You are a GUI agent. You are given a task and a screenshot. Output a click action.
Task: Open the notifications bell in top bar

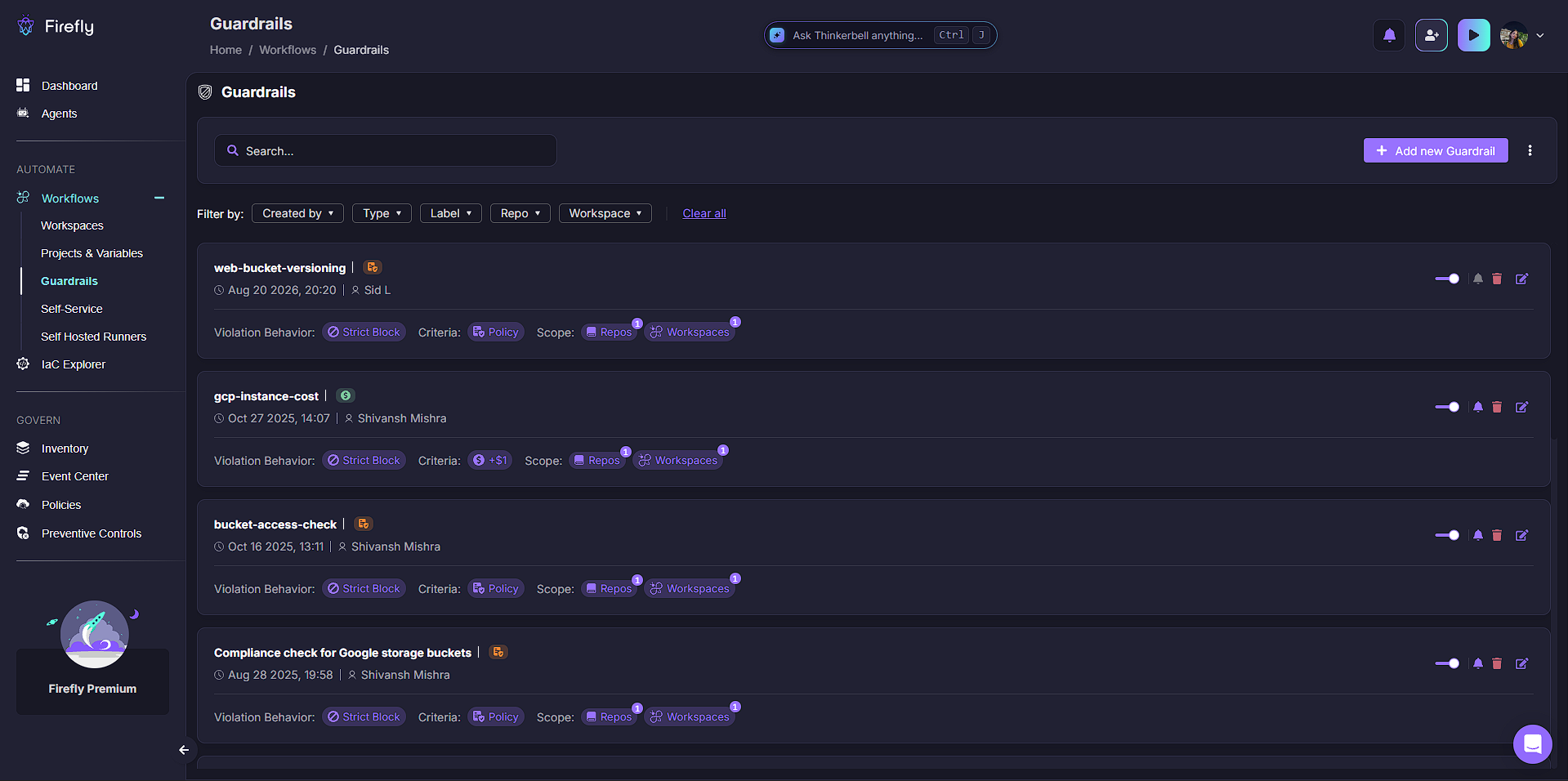[1389, 35]
